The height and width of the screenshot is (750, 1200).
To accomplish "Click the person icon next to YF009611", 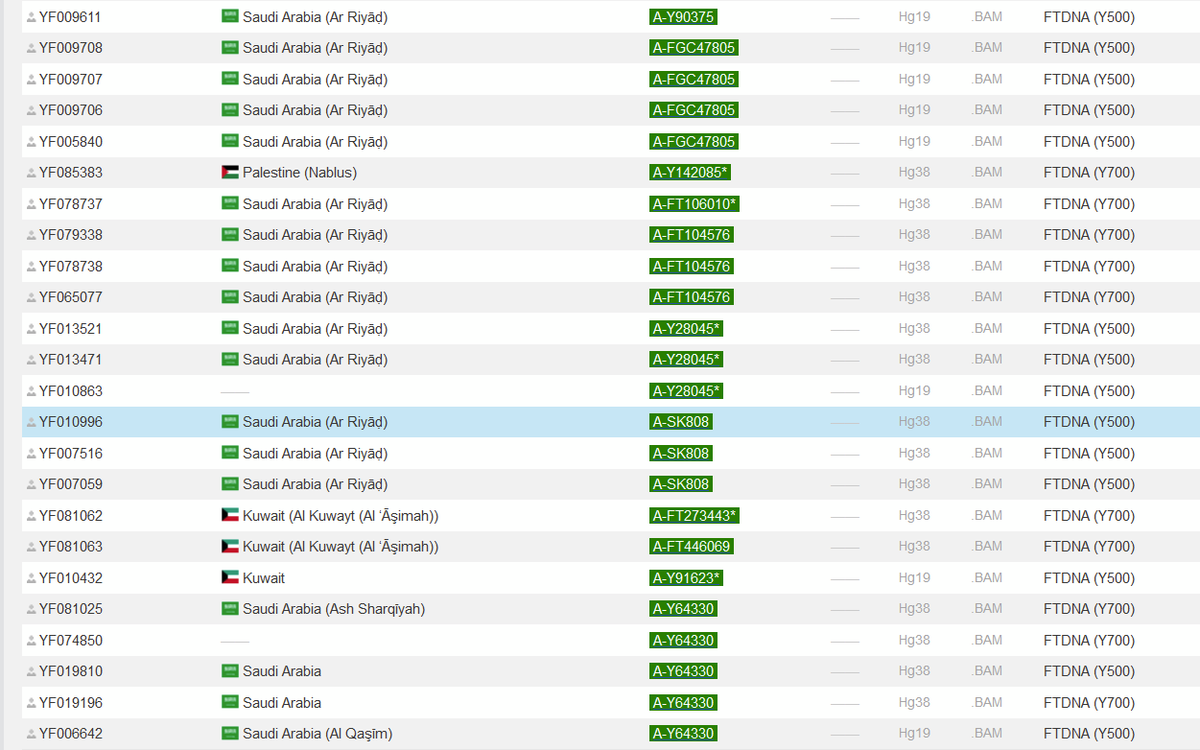I will (28, 16).
